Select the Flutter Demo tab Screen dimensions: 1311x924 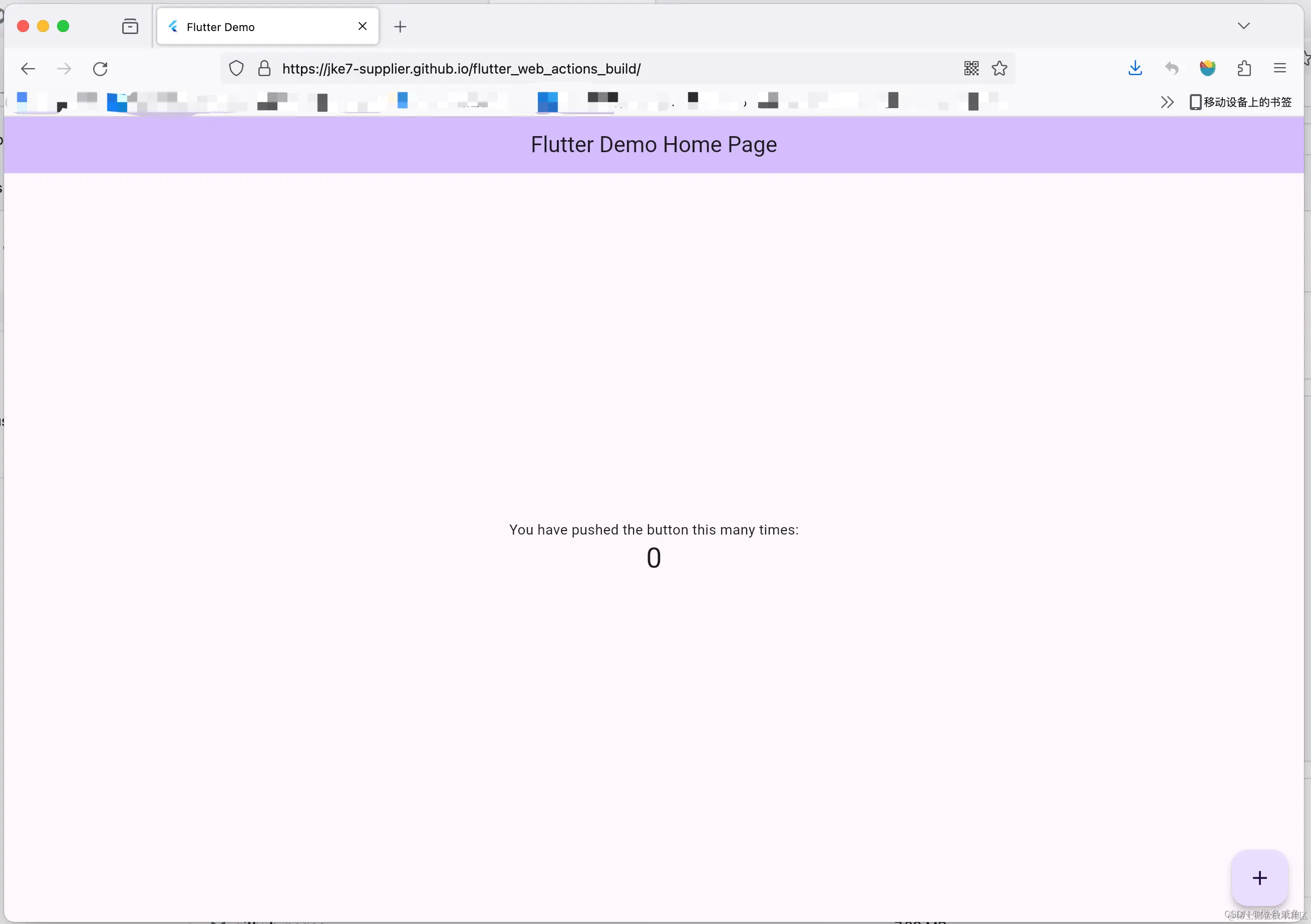click(268, 26)
